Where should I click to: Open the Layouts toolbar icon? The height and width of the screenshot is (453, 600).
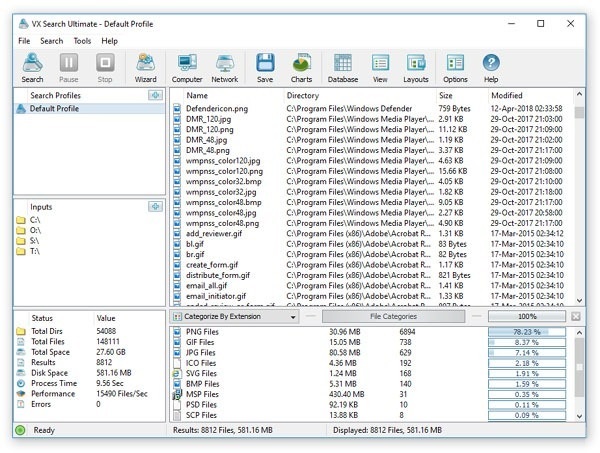[x=416, y=67]
